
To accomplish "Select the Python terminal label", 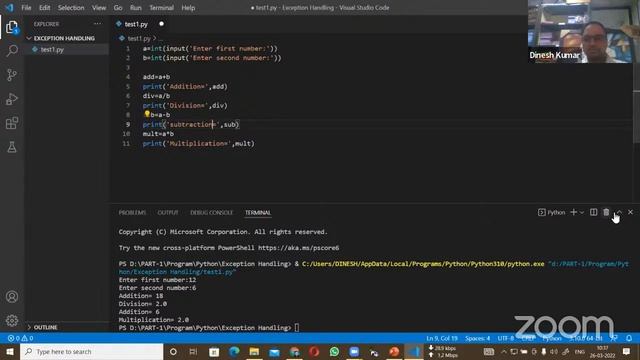I will (552, 212).
